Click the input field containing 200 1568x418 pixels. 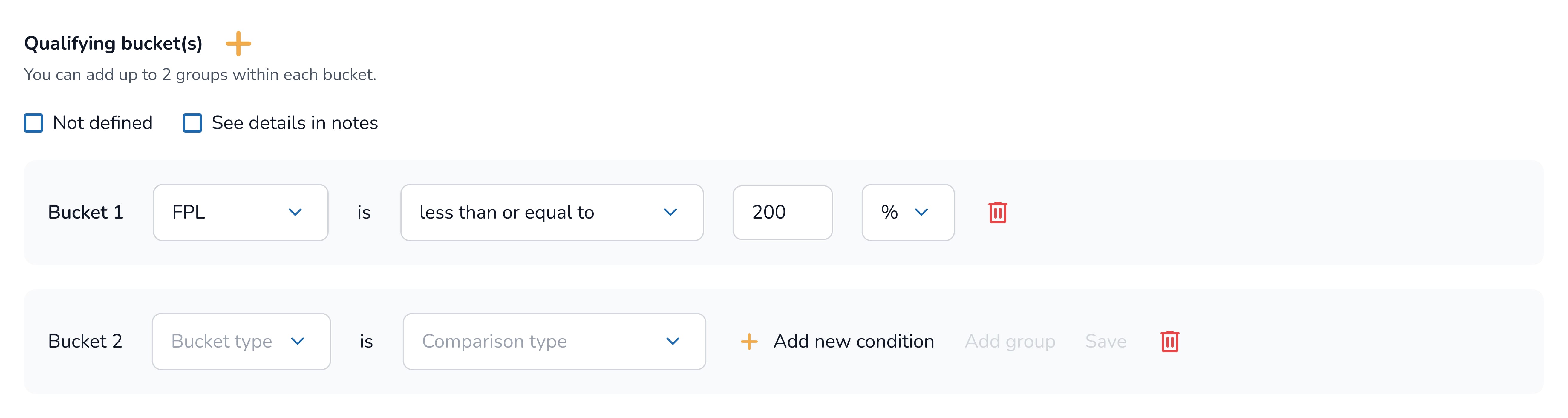782,212
